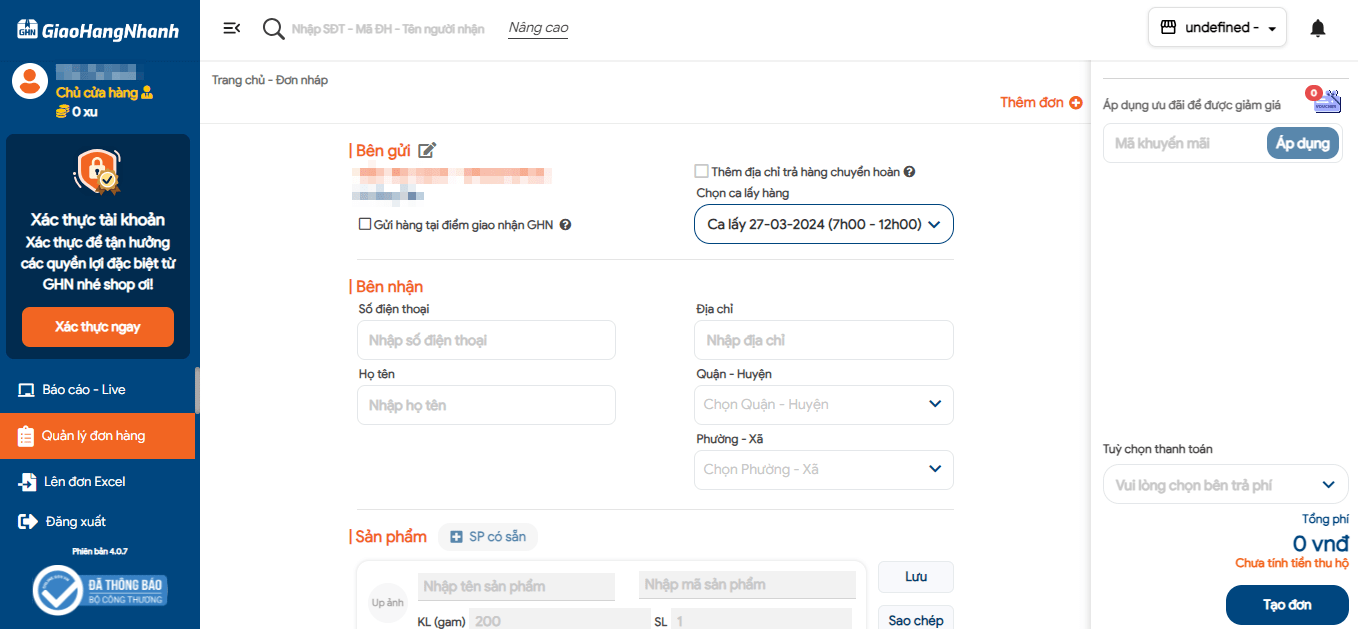Click the 'Xác thực ngay' button
Viewport: 1358px width, 629px height.
tap(98, 327)
